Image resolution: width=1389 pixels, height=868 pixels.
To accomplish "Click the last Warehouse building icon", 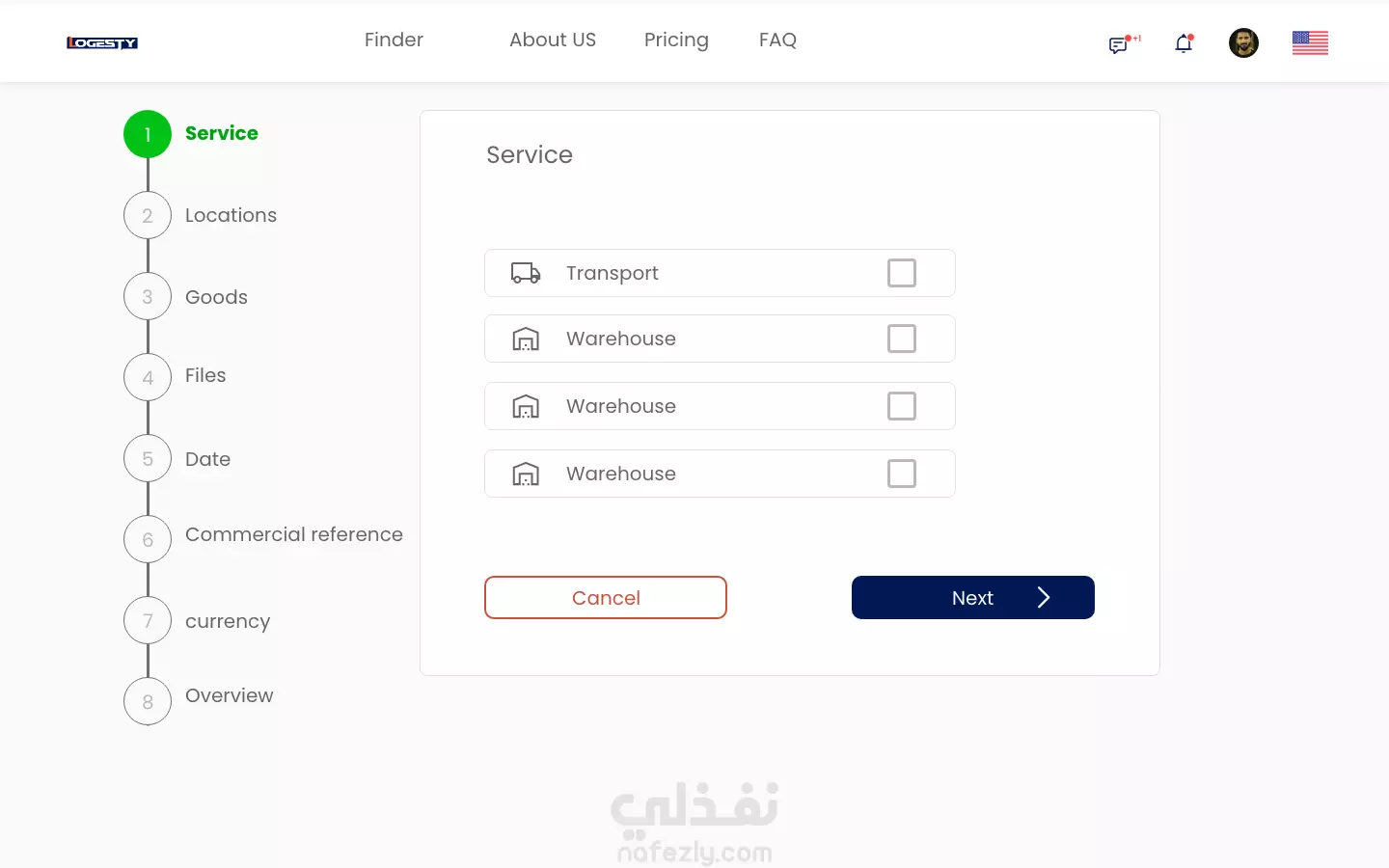I will [526, 474].
